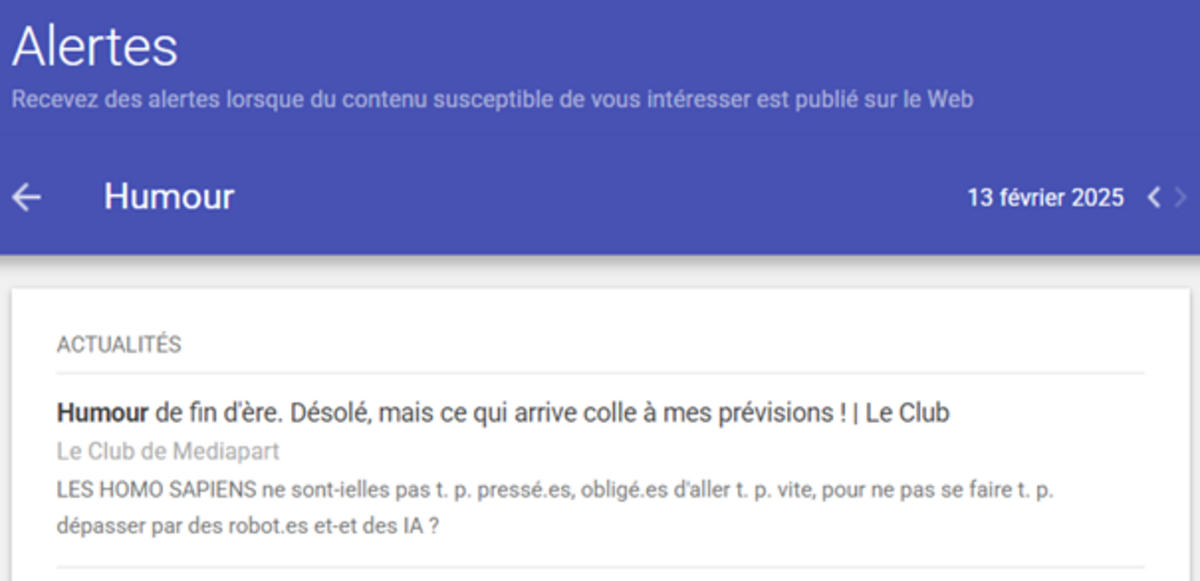
Task: Click the date '13 février 2025'
Action: click(x=1044, y=197)
